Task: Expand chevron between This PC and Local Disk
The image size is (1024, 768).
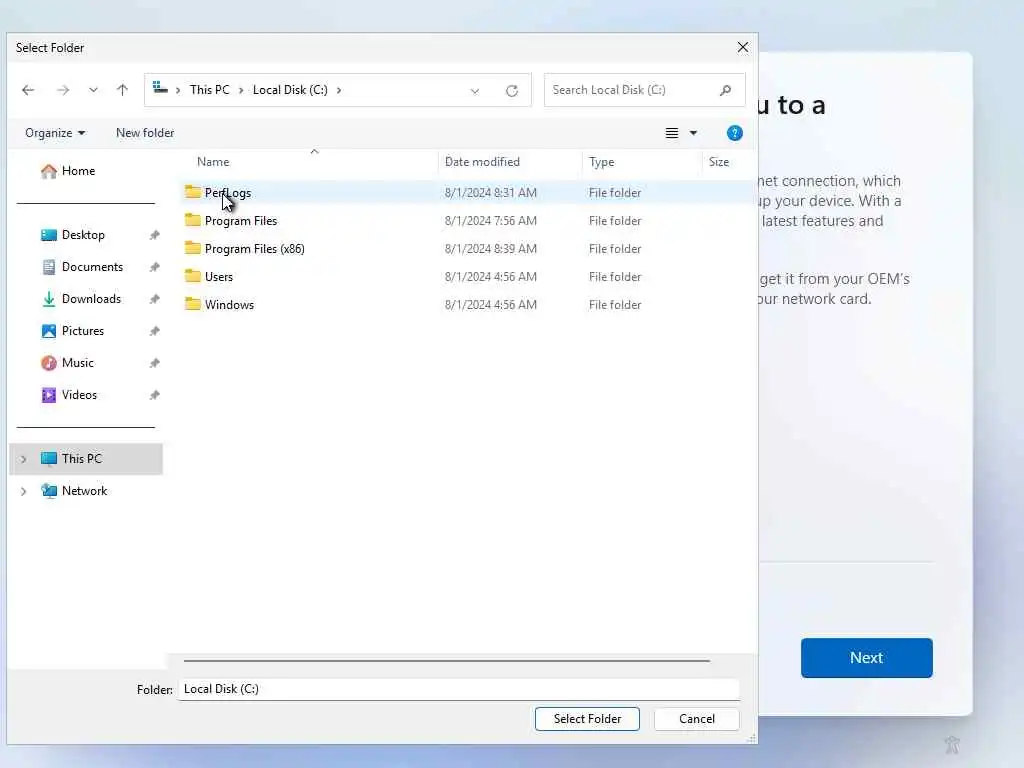Action: pos(241,90)
